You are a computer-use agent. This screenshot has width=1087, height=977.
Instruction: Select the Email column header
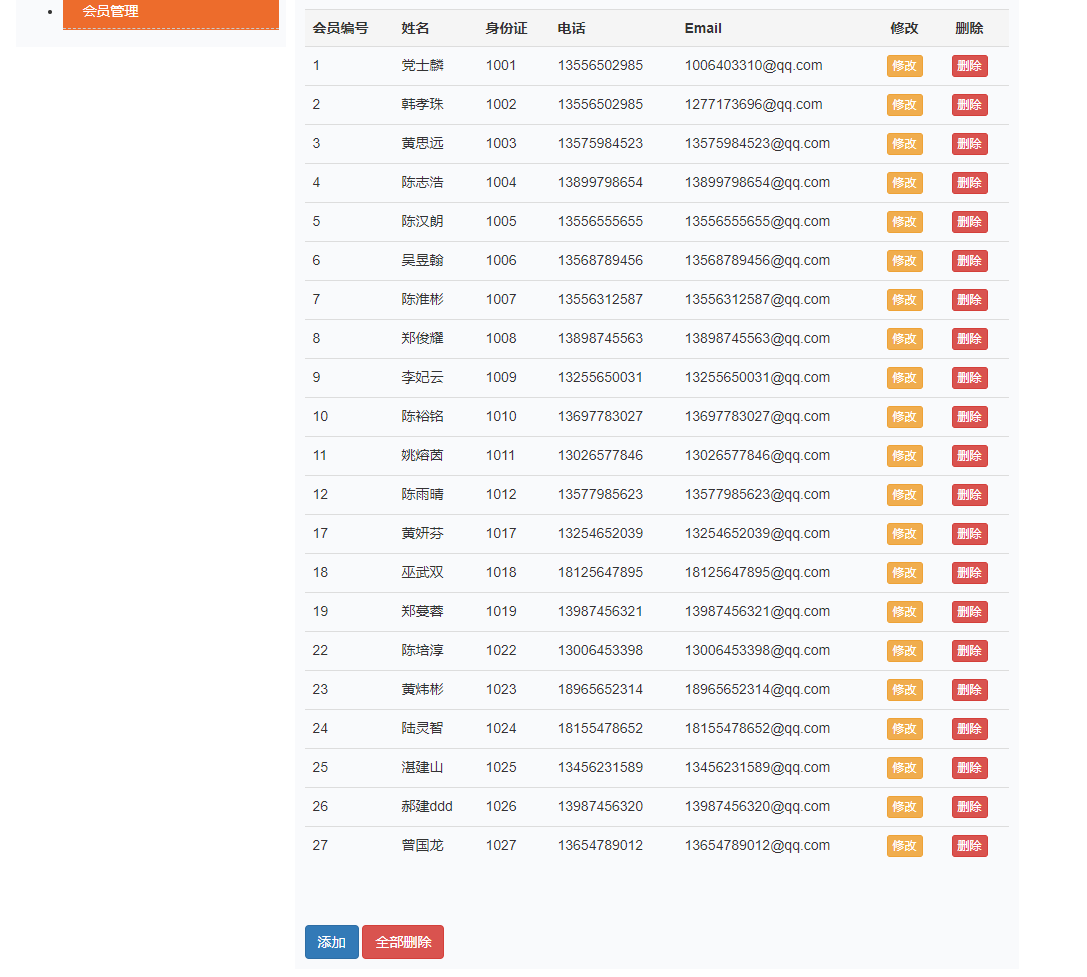pyautogui.click(x=703, y=28)
